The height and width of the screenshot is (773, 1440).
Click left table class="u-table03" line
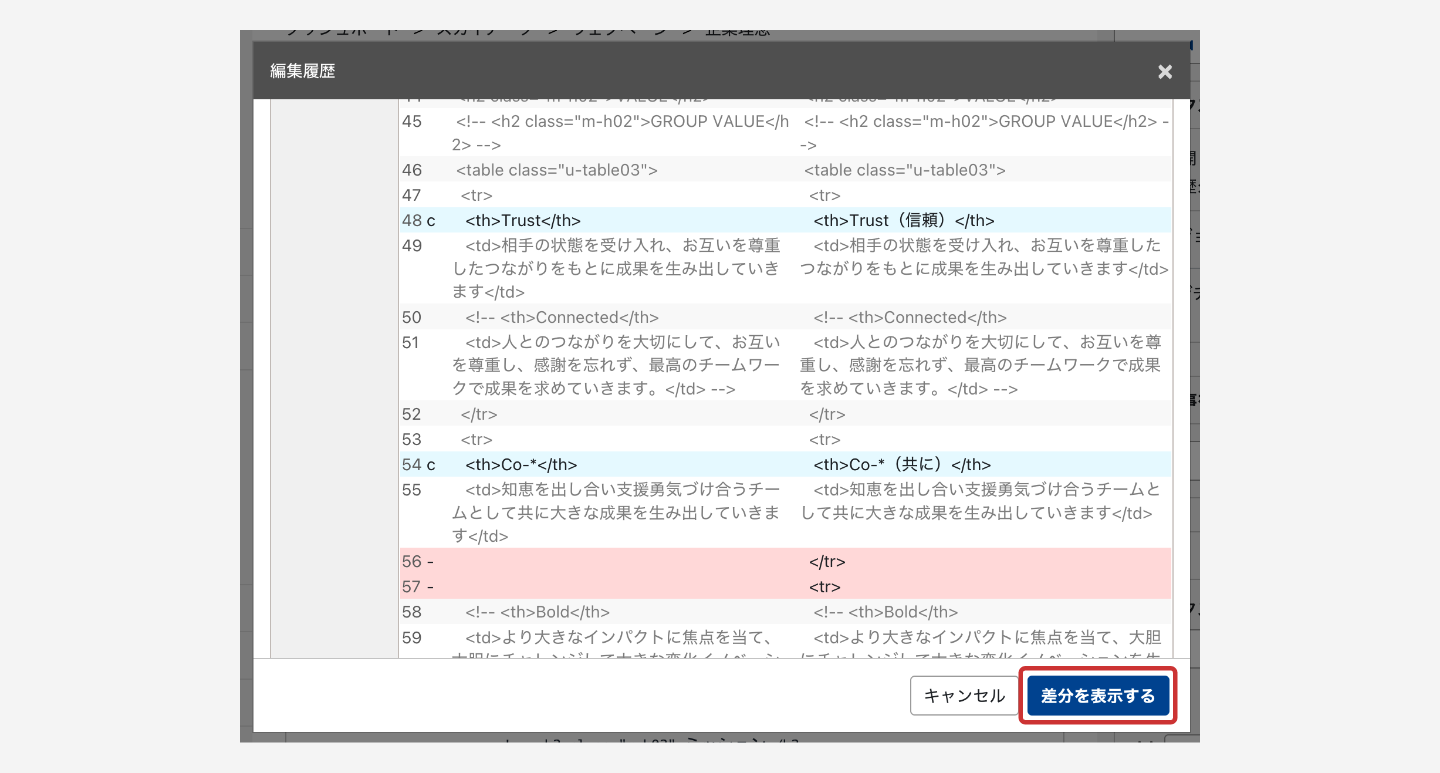click(x=556, y=170)
